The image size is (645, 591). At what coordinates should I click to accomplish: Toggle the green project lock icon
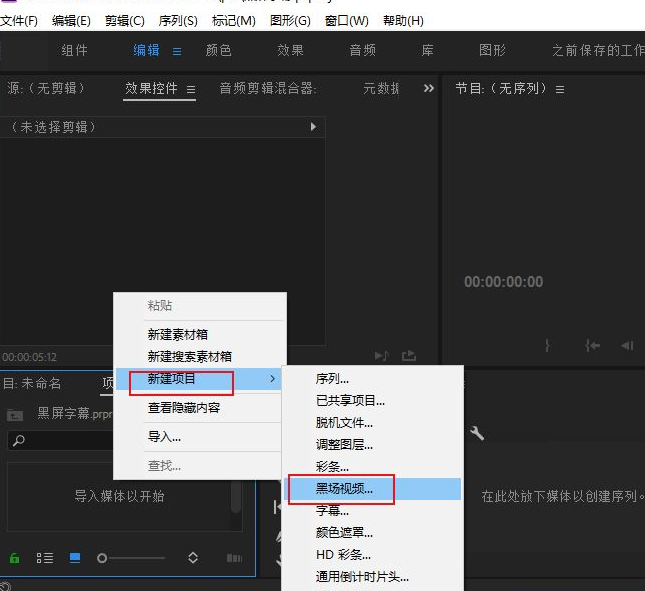pyautogui.click(x=14, y=558)
